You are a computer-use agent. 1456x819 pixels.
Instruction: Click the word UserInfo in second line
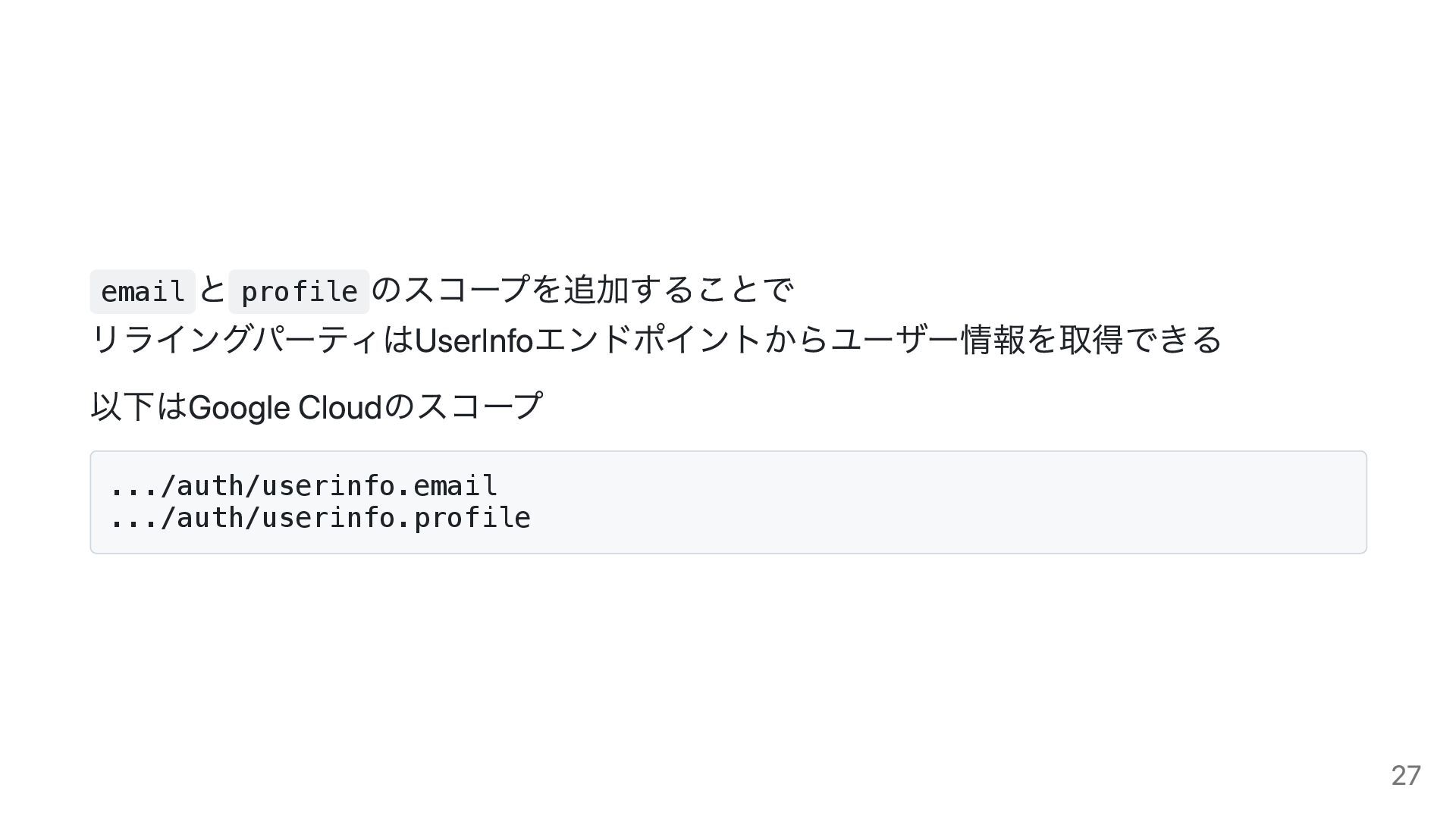[x=474, y=340]
